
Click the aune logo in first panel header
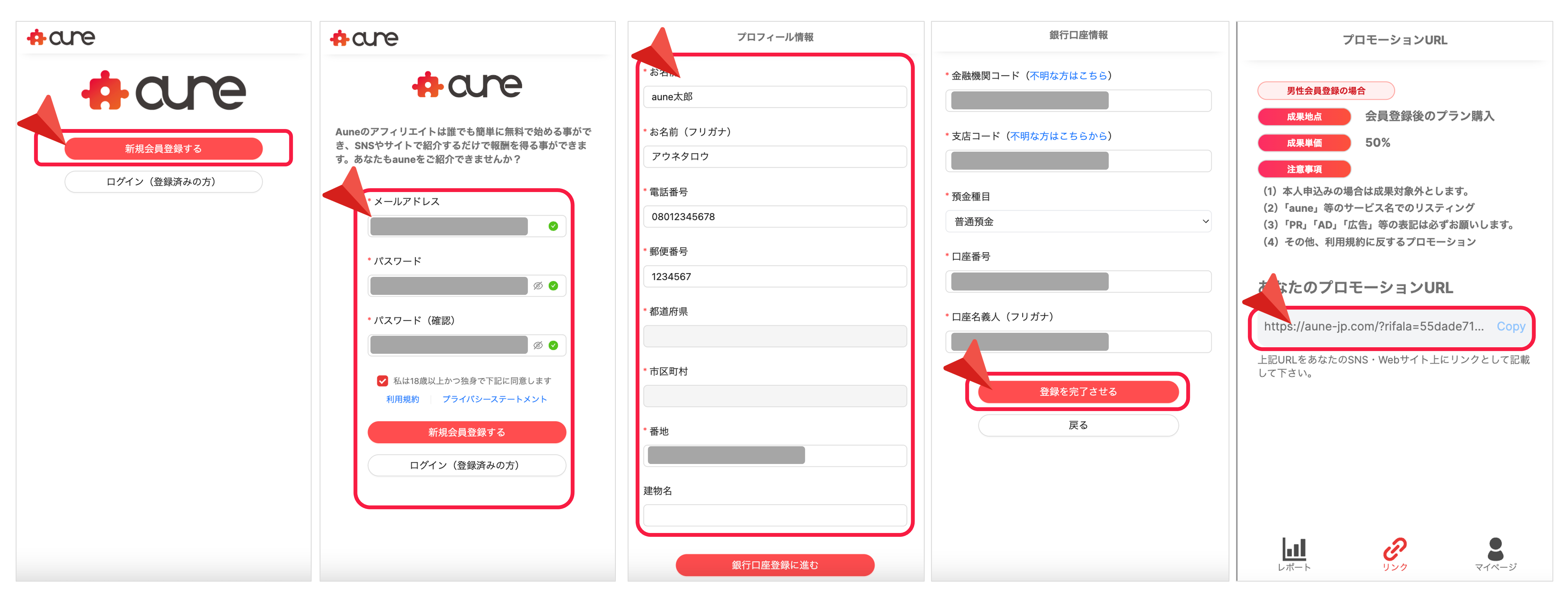point(61,38)
